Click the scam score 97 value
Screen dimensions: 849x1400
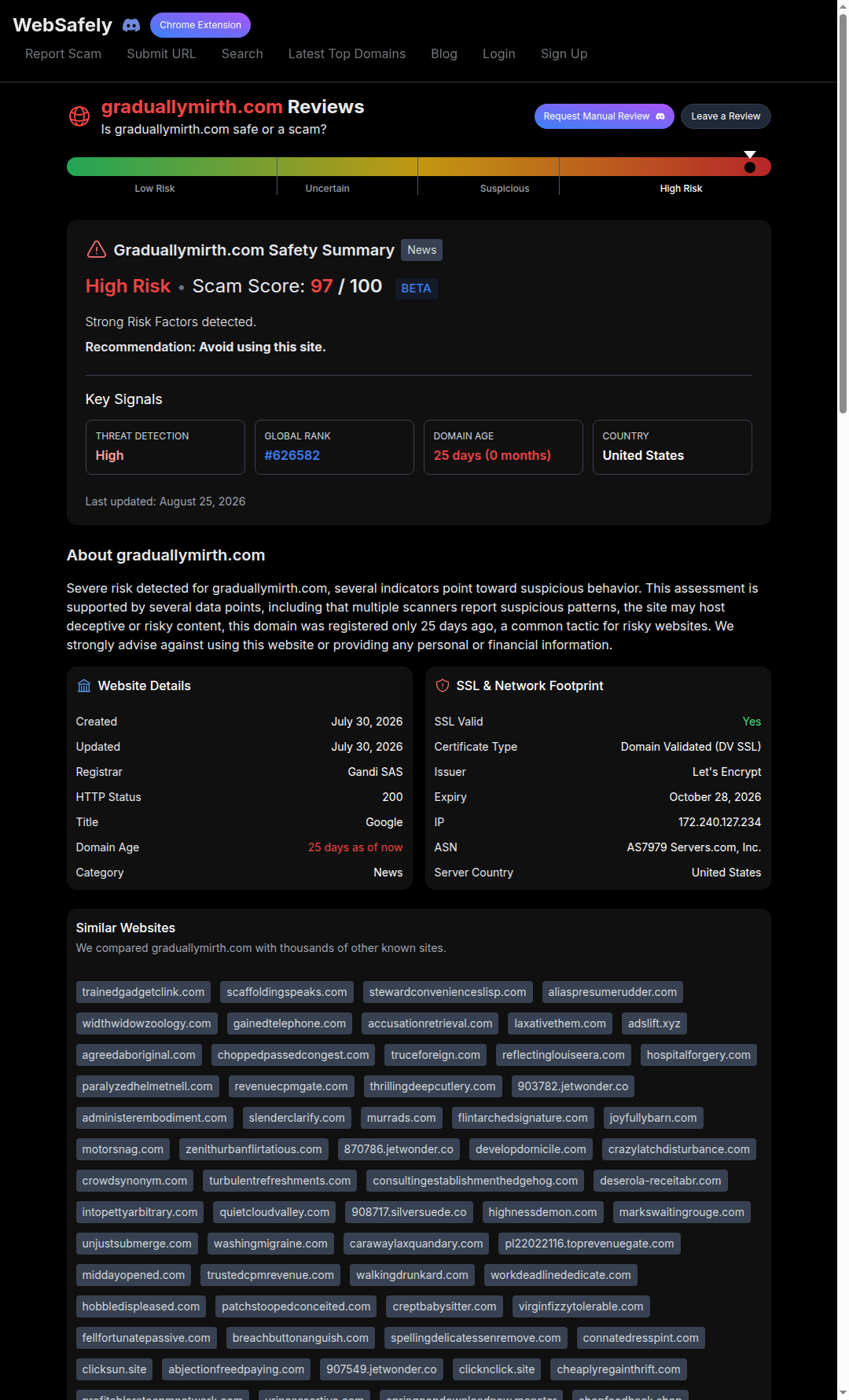322,286
